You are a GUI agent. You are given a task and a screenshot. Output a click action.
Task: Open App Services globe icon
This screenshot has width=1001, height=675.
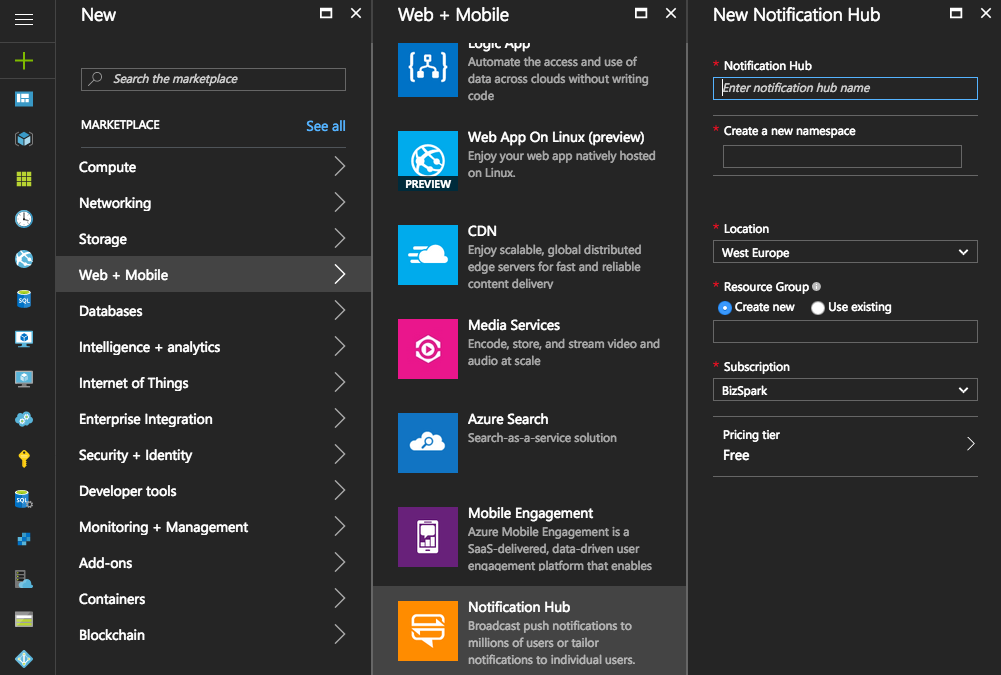pyautogui.click(x=24, y=259)
